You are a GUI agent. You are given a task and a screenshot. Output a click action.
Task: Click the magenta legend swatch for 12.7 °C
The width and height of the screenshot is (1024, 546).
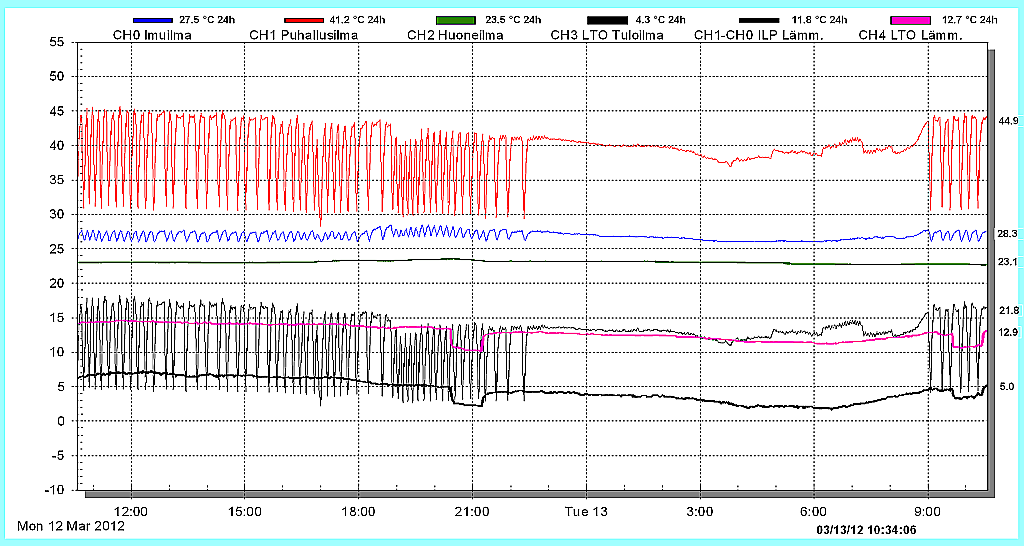[x=910, y=20]
